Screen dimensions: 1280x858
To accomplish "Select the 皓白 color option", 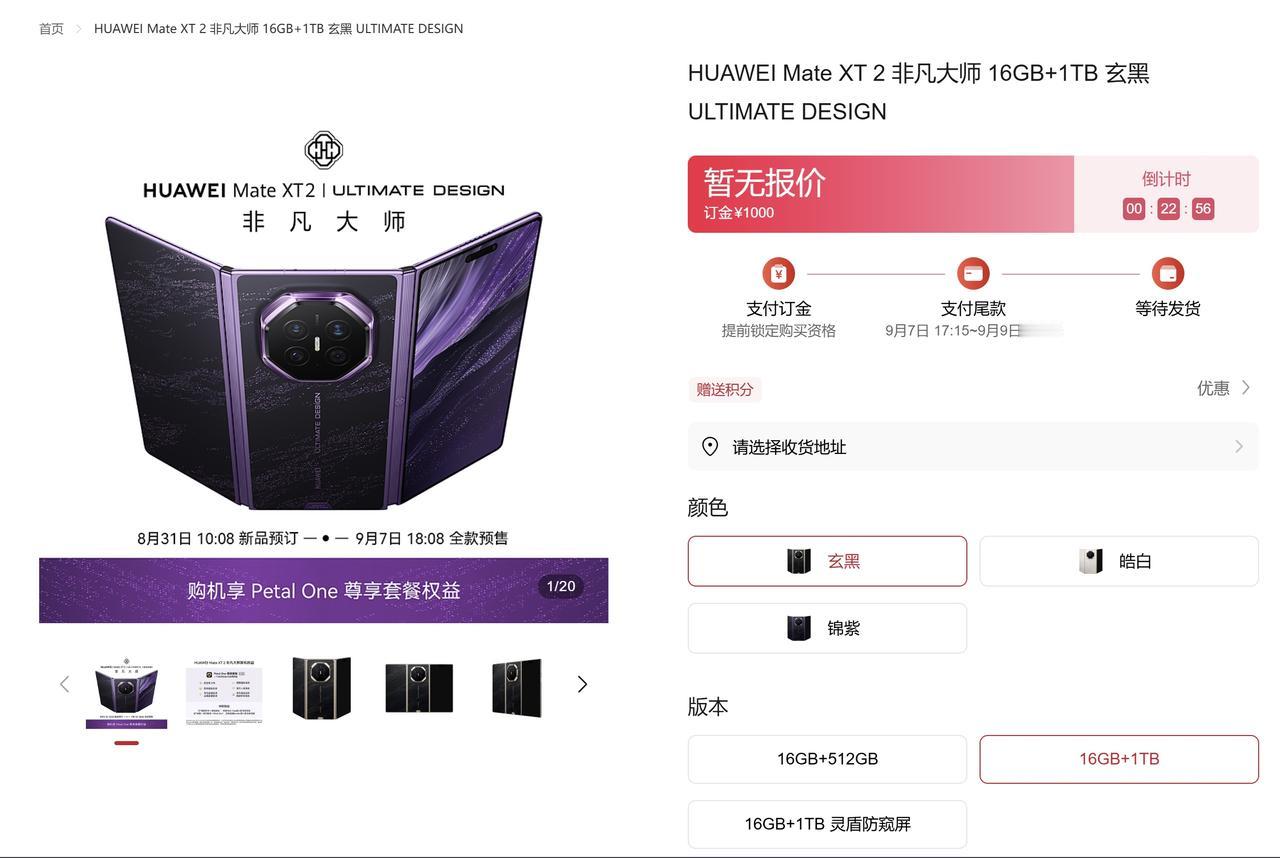I will tap(1119, 561).
